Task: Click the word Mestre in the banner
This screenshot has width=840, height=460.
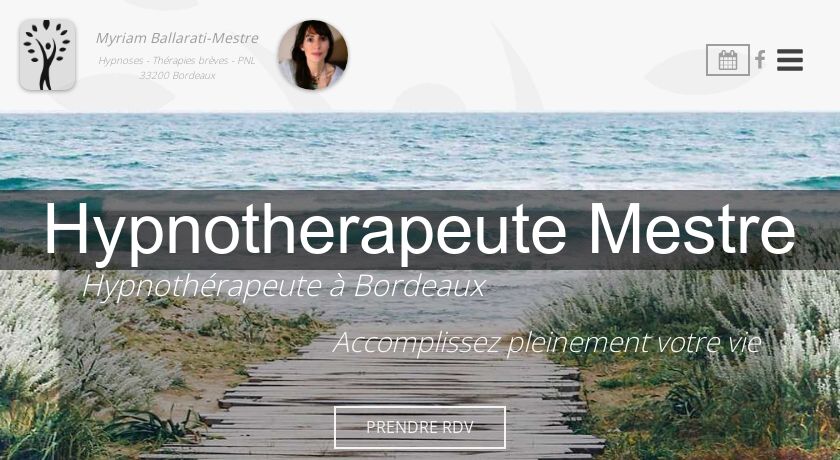Action: (x=692, y=229)
